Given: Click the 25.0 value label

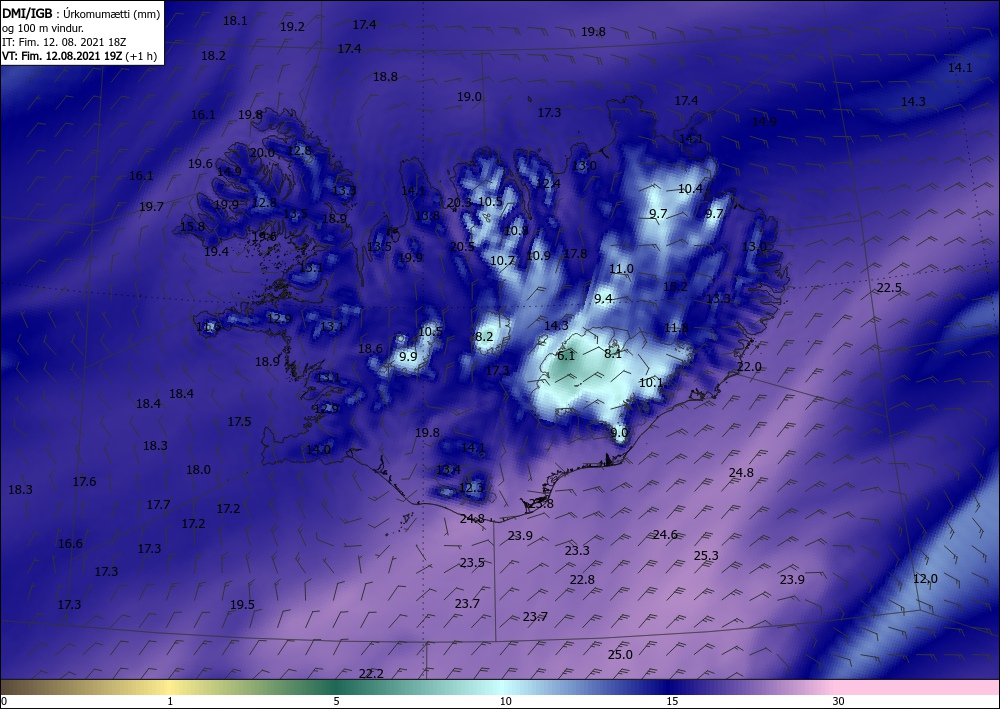Looking at the screenshot, I should click(x=620, y=654).
